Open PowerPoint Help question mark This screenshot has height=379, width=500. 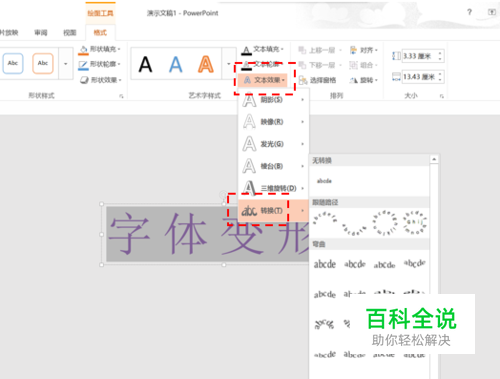[x=469, y=12]
